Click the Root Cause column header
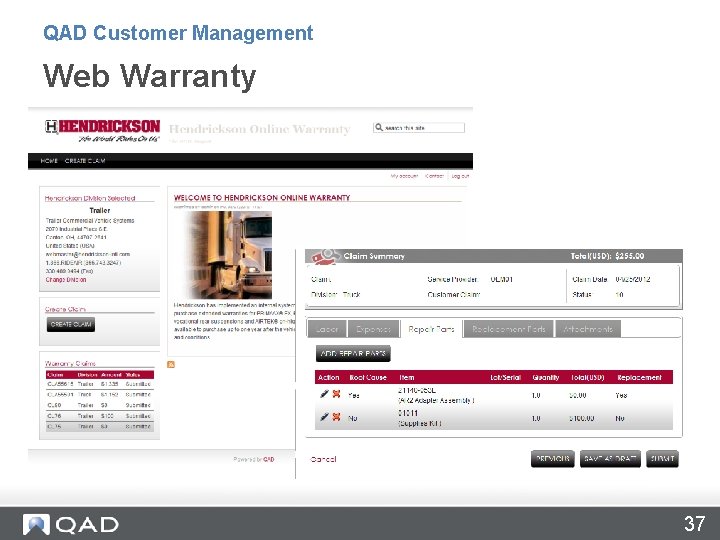Screen dimensions: 720x540 (368, 377)
